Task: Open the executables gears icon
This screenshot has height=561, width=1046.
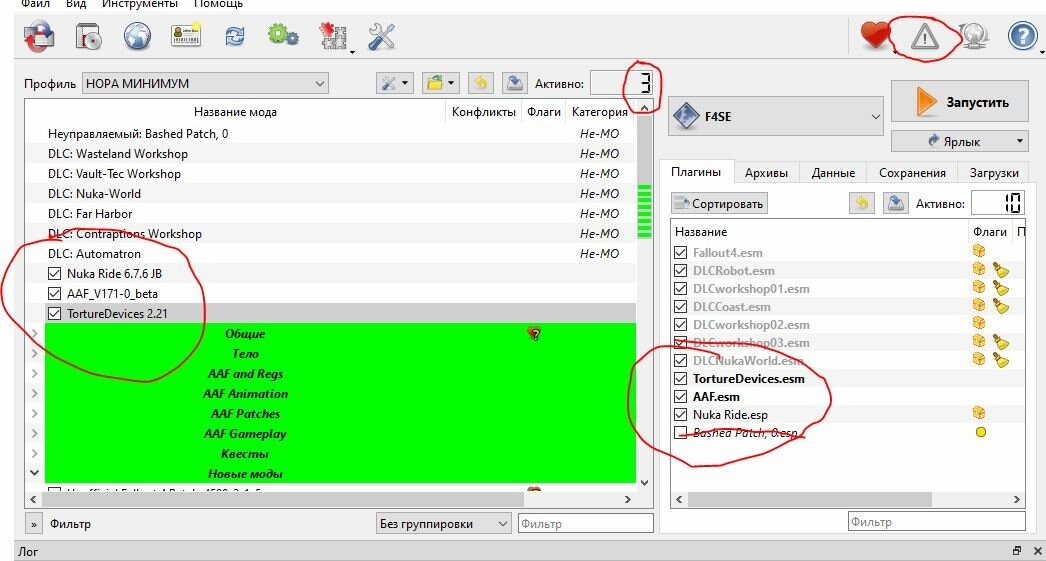Action: click(x=284, y=35)
